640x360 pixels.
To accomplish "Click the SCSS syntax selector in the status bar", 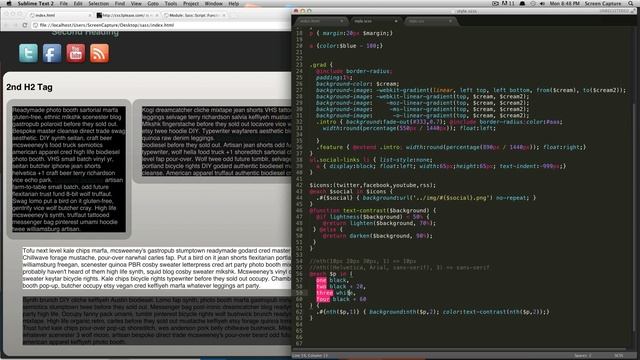I will pos(618,356).
